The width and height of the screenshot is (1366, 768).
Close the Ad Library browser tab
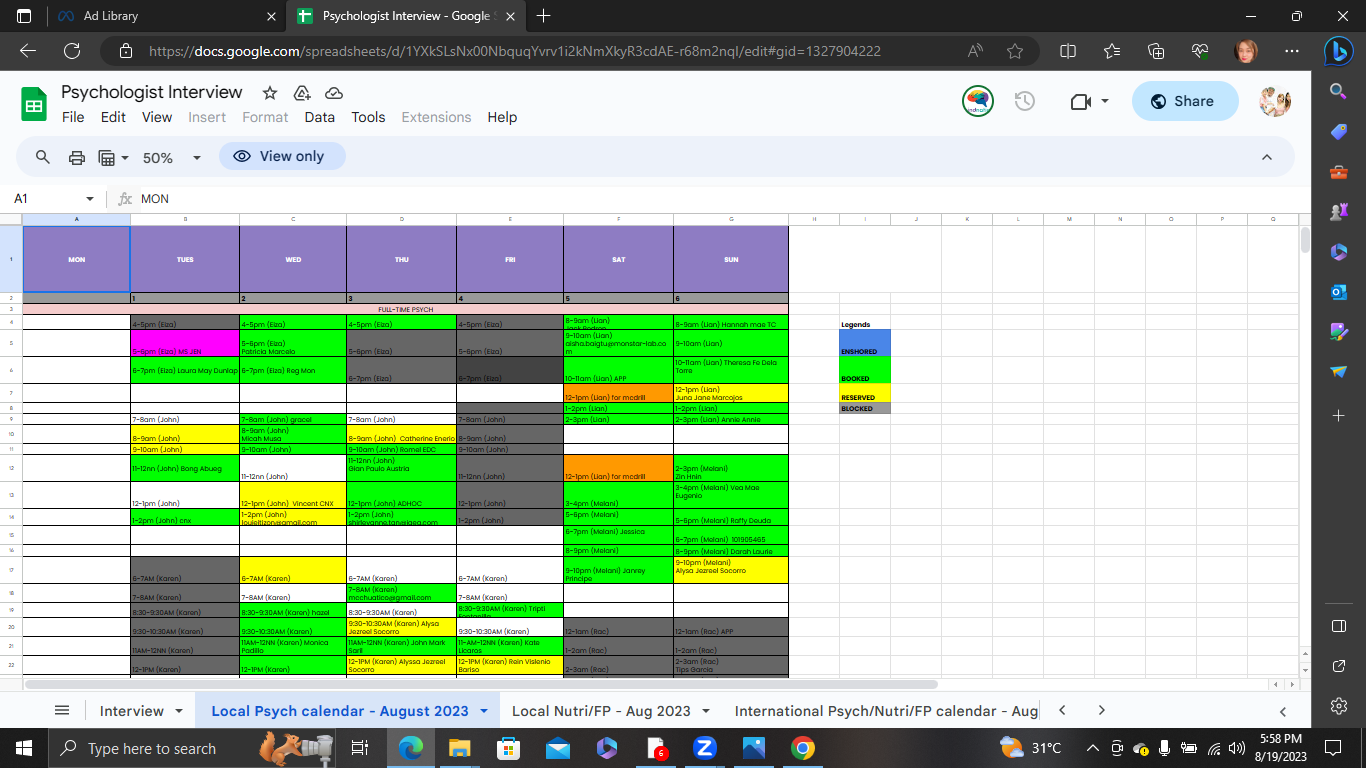point(271,16)
